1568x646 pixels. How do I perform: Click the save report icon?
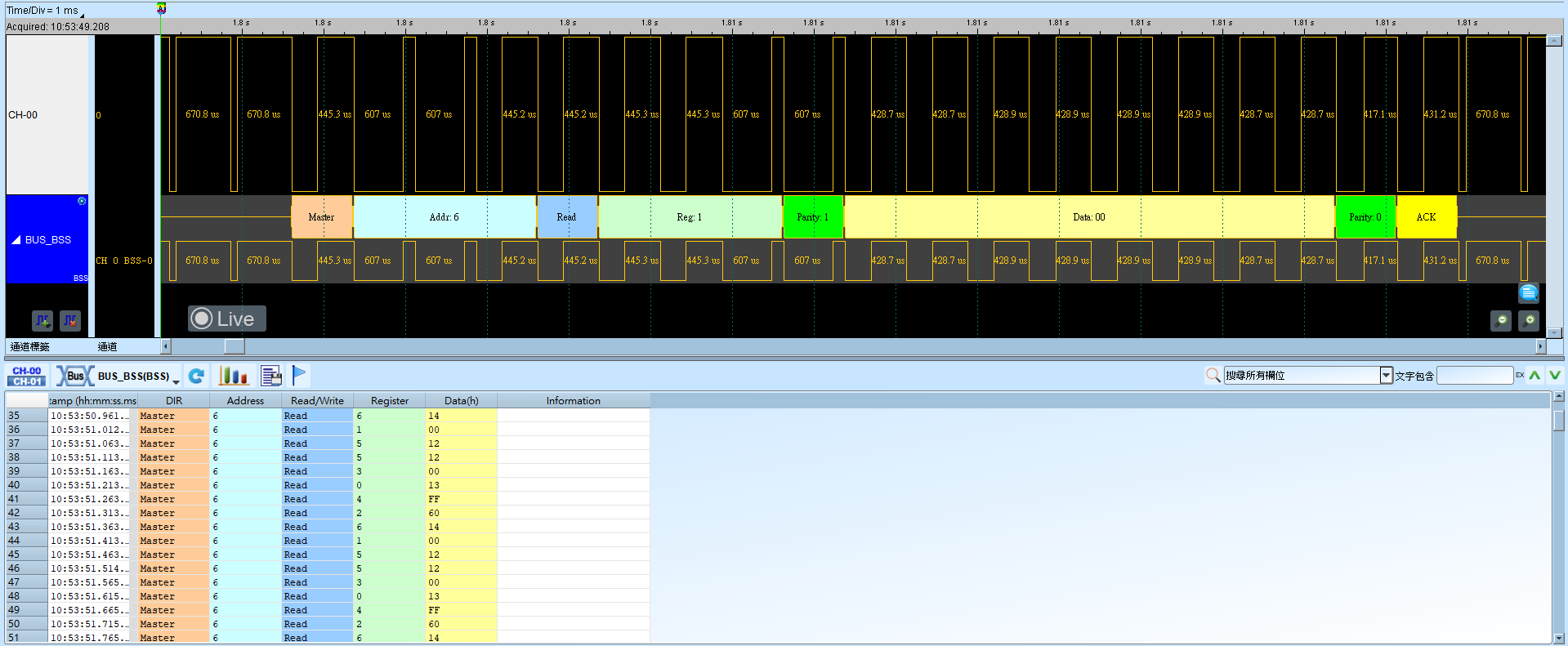tap(271, 376)
